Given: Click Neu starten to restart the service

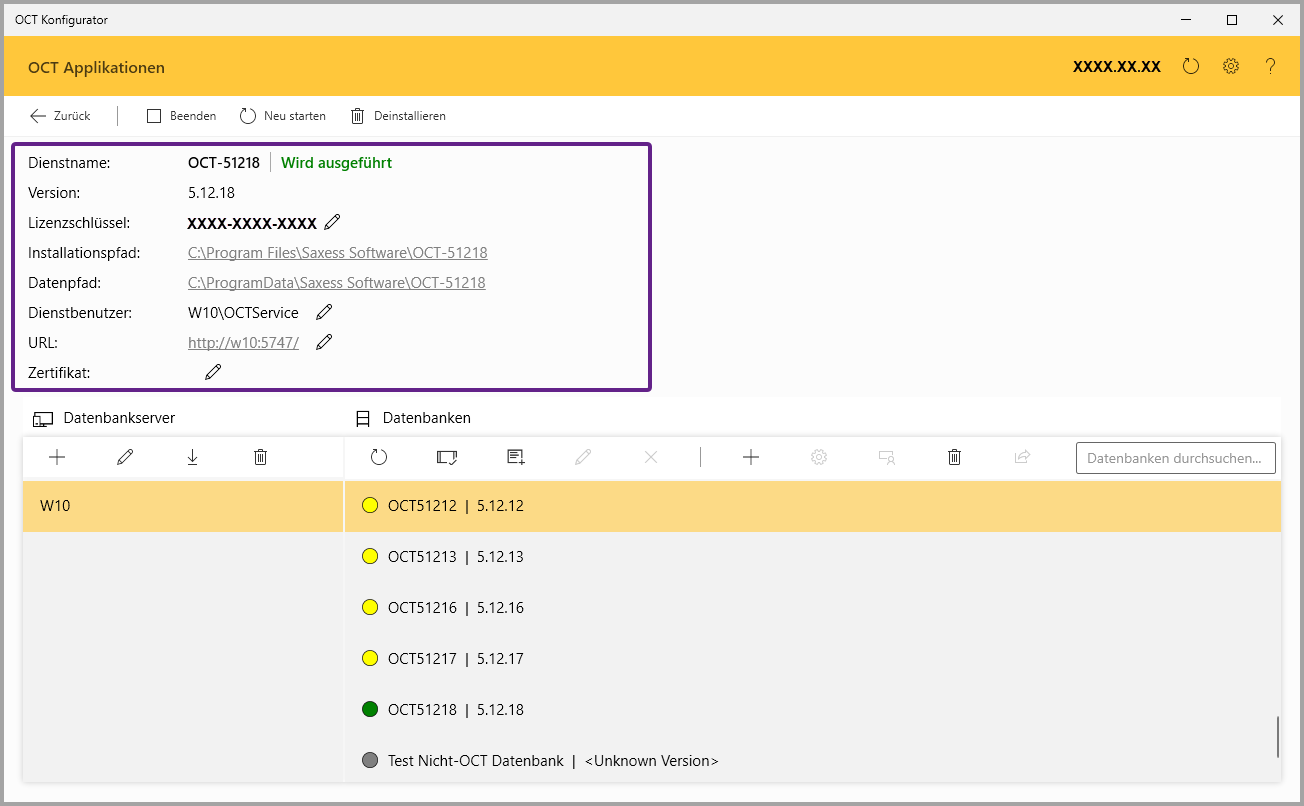Looking at the screenshot, I should click(x=283, y=116).
